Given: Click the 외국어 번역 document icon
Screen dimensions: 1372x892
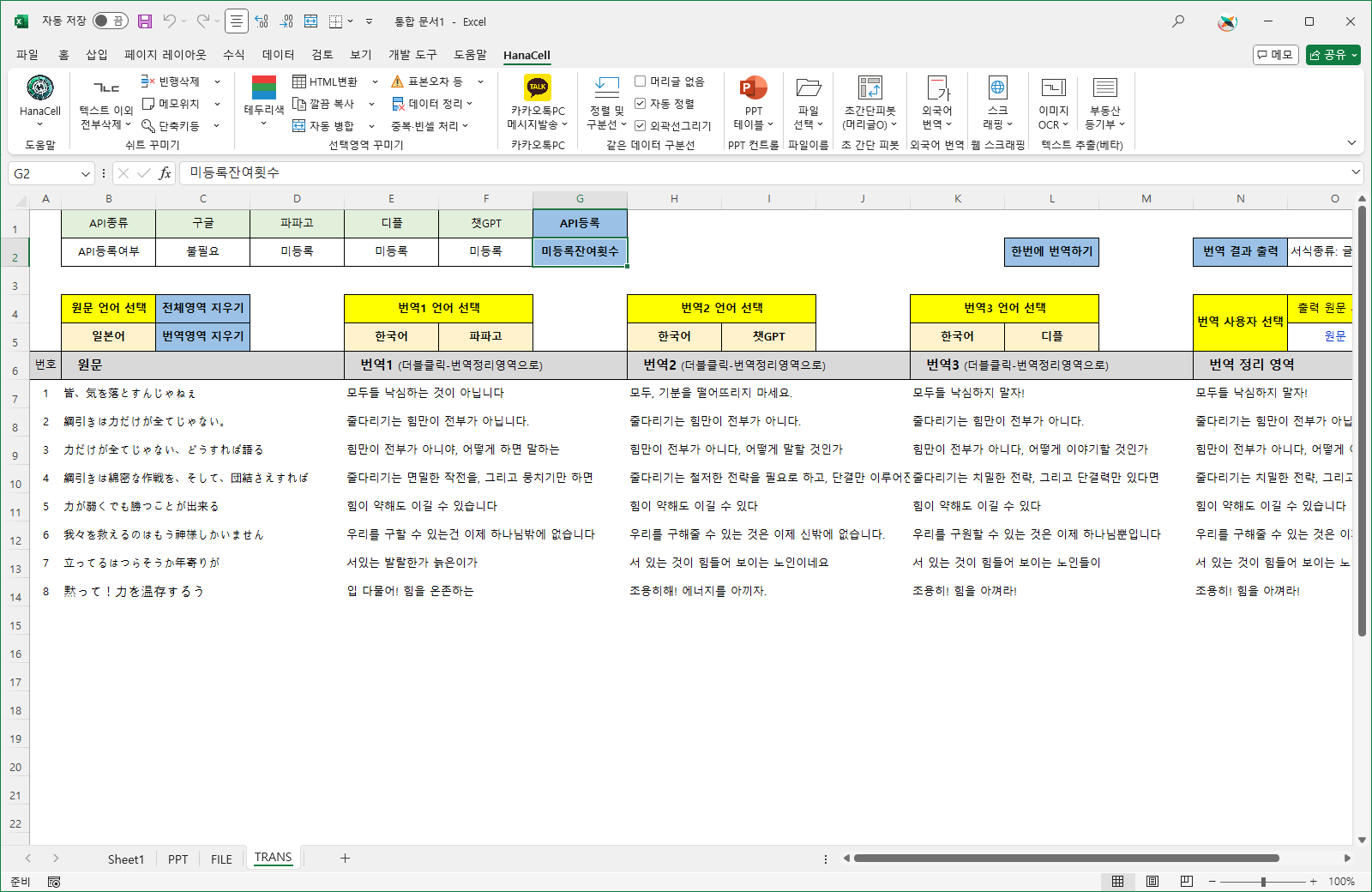Looking at the screenshot, I should click(x=937, y=87).
